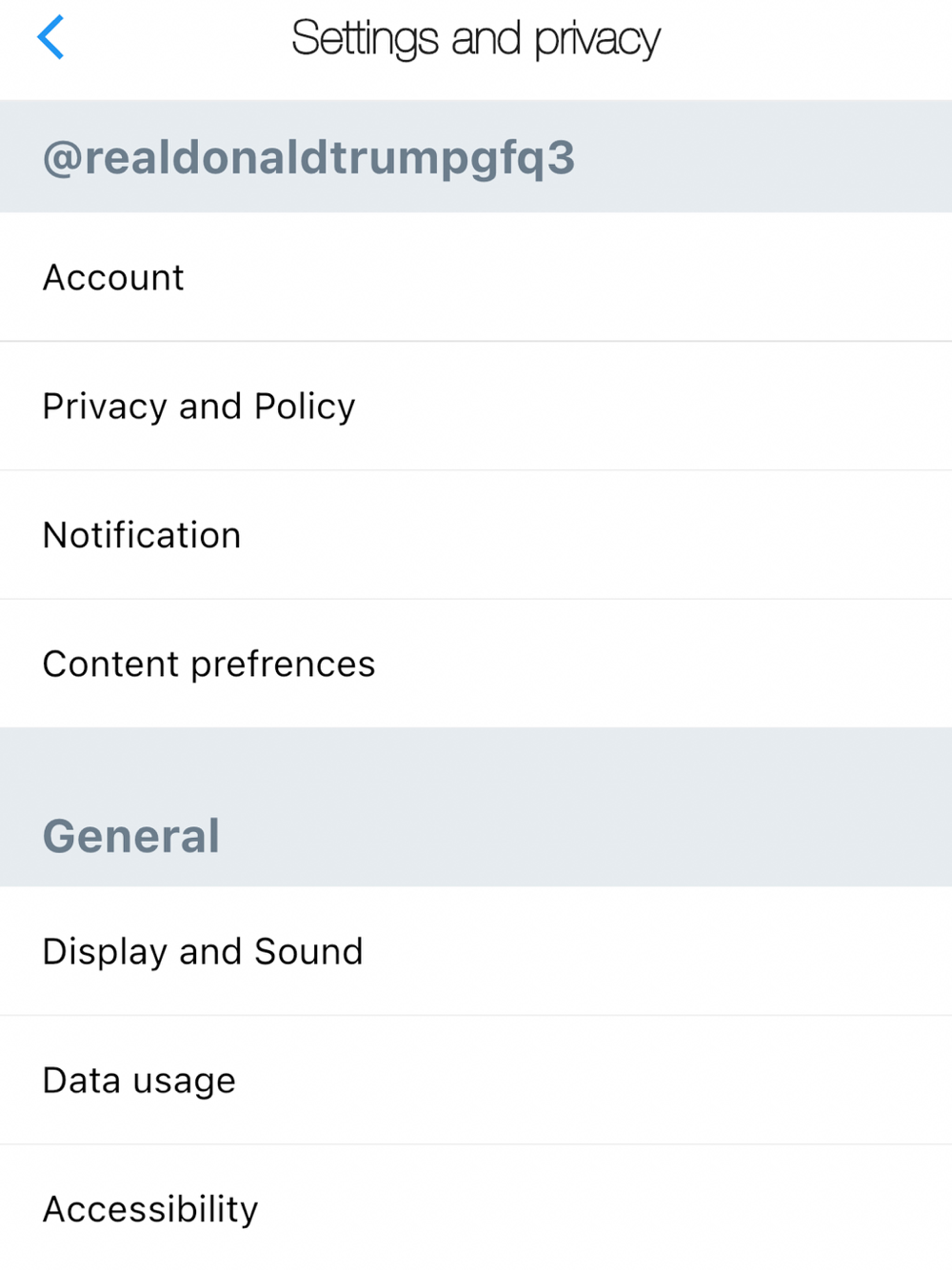952x1270 pixels.
Task: Click the General section header
Action: tap(131, 836)
